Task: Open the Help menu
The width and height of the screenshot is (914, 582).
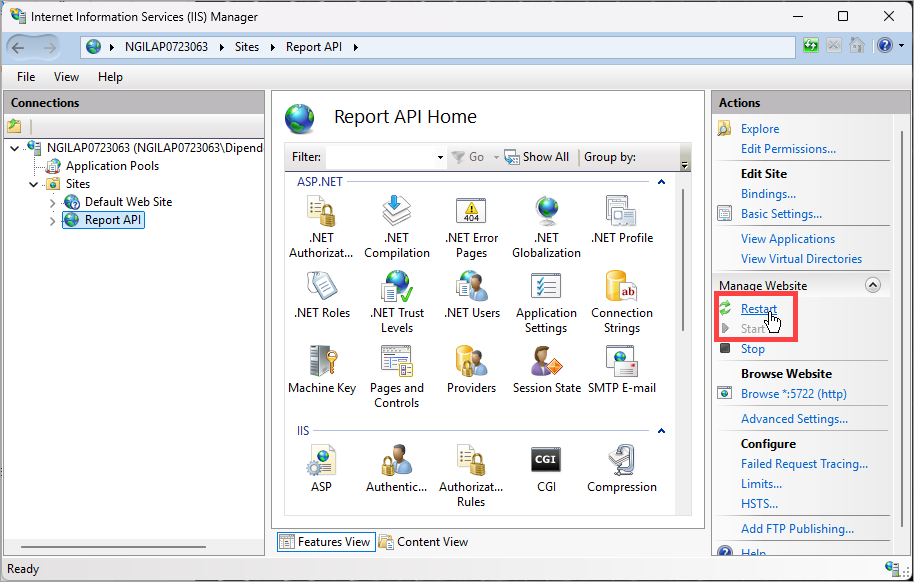Action: (110, 77)
